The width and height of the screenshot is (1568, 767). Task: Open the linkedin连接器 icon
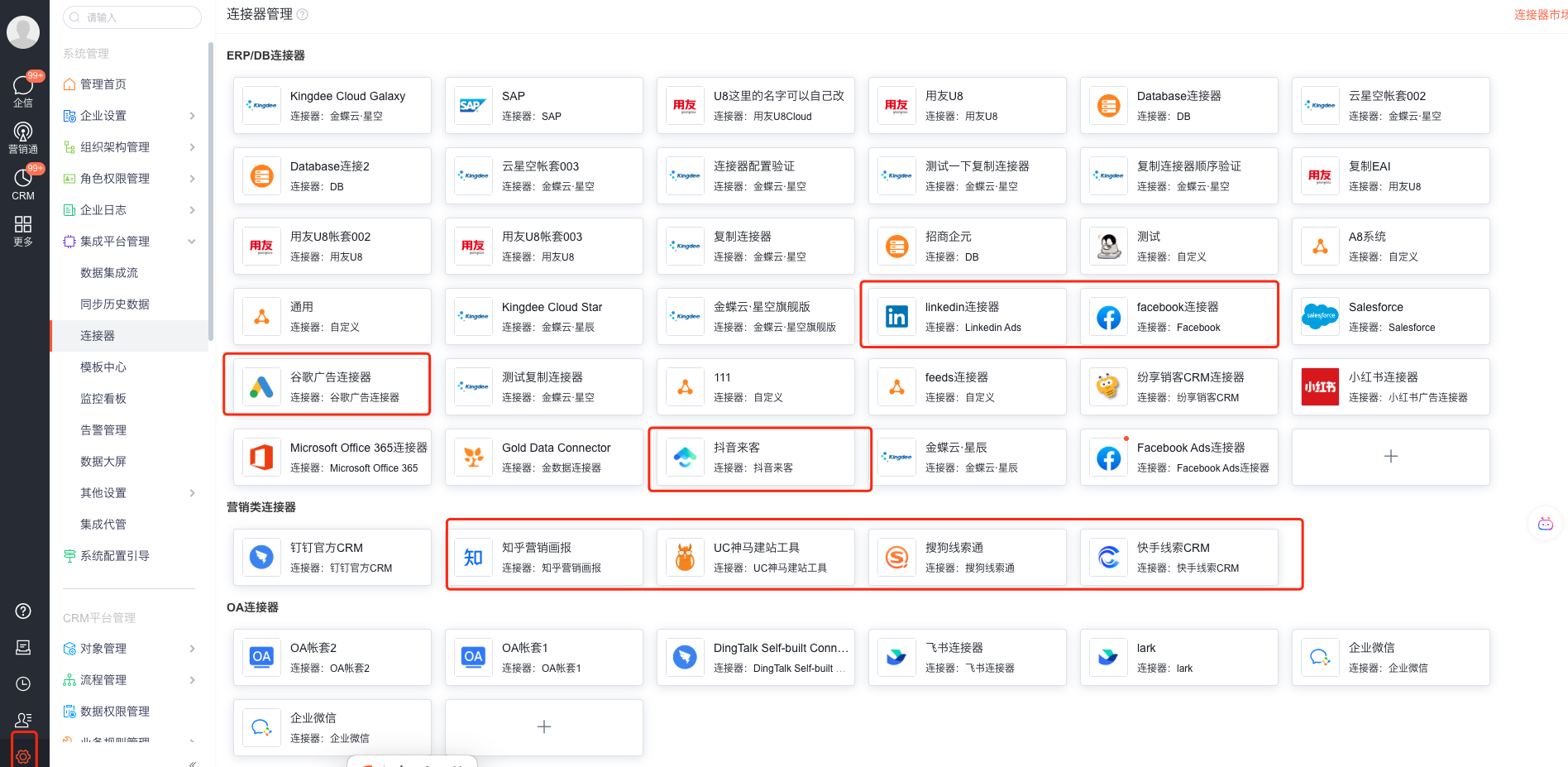[896, 317]
